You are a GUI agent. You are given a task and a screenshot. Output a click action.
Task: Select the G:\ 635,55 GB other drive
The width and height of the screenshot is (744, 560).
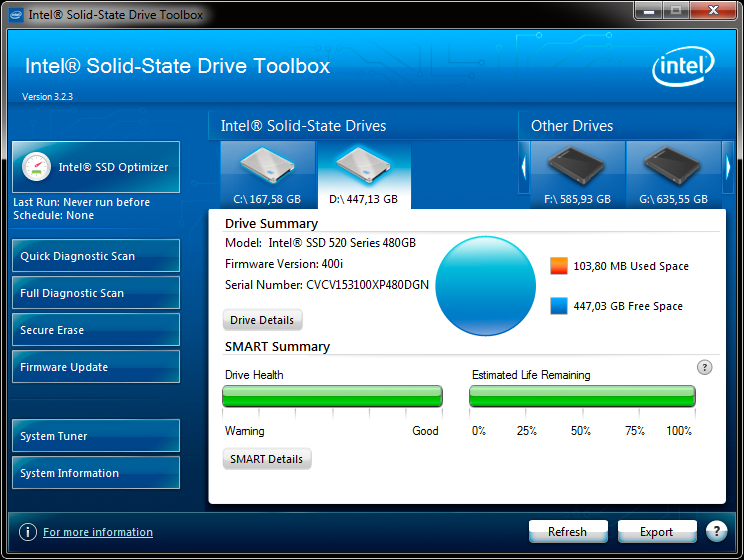point(674,175)
